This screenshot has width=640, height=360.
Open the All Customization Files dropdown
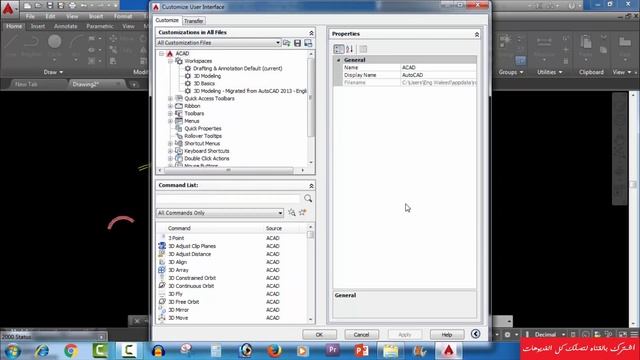point(218,43)
